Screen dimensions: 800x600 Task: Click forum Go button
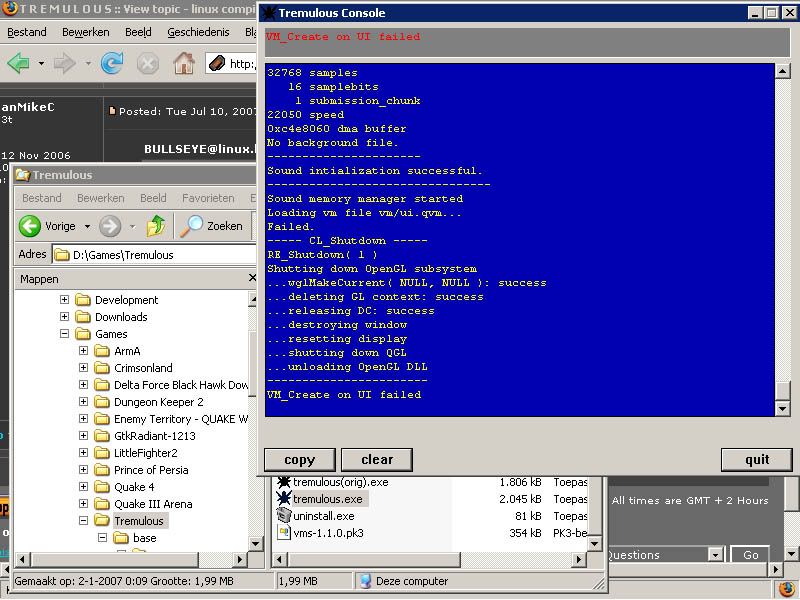[750, 554]
